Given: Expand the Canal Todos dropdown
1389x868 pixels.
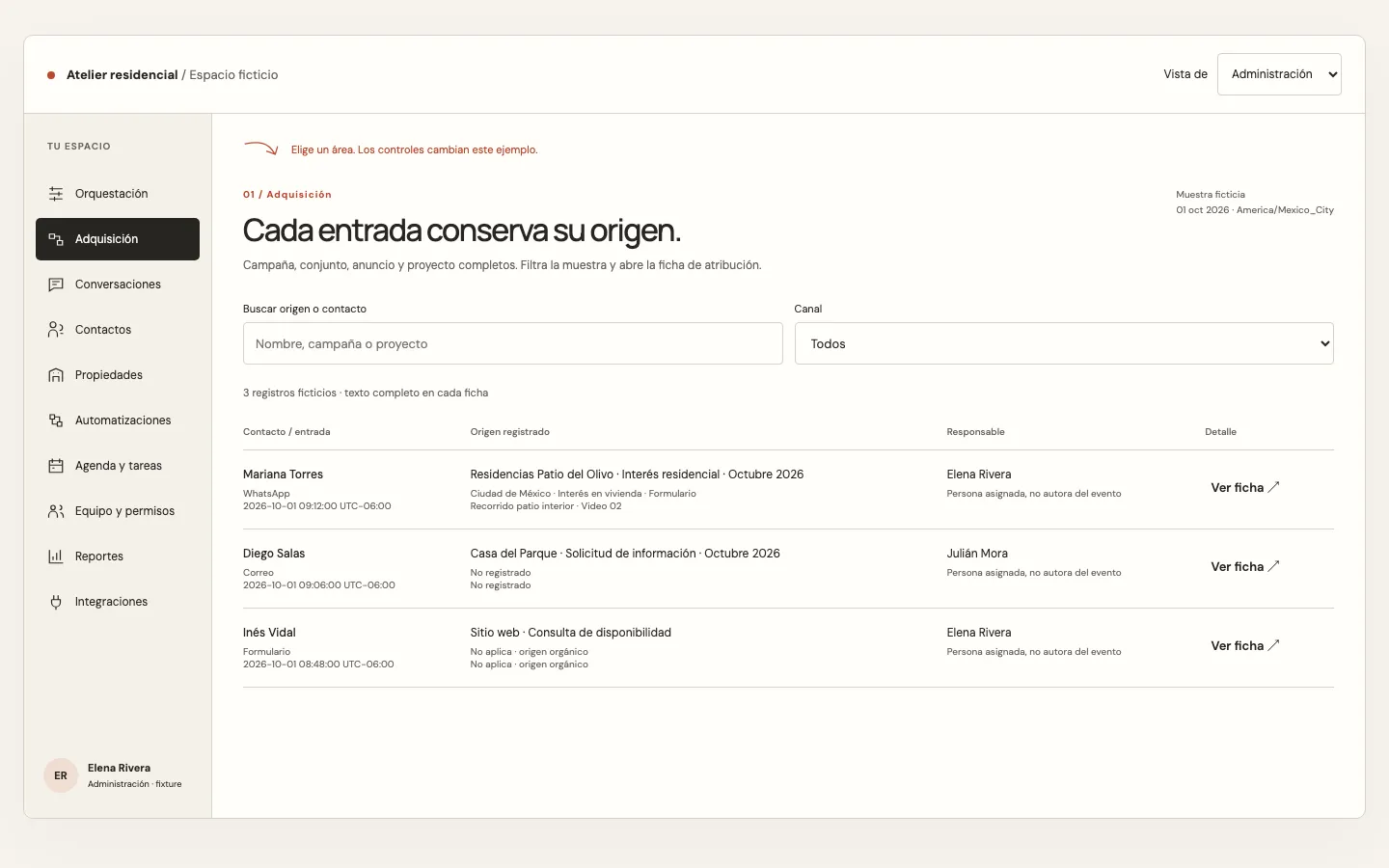Looking at the screenshot, I should click(1064, 343).
